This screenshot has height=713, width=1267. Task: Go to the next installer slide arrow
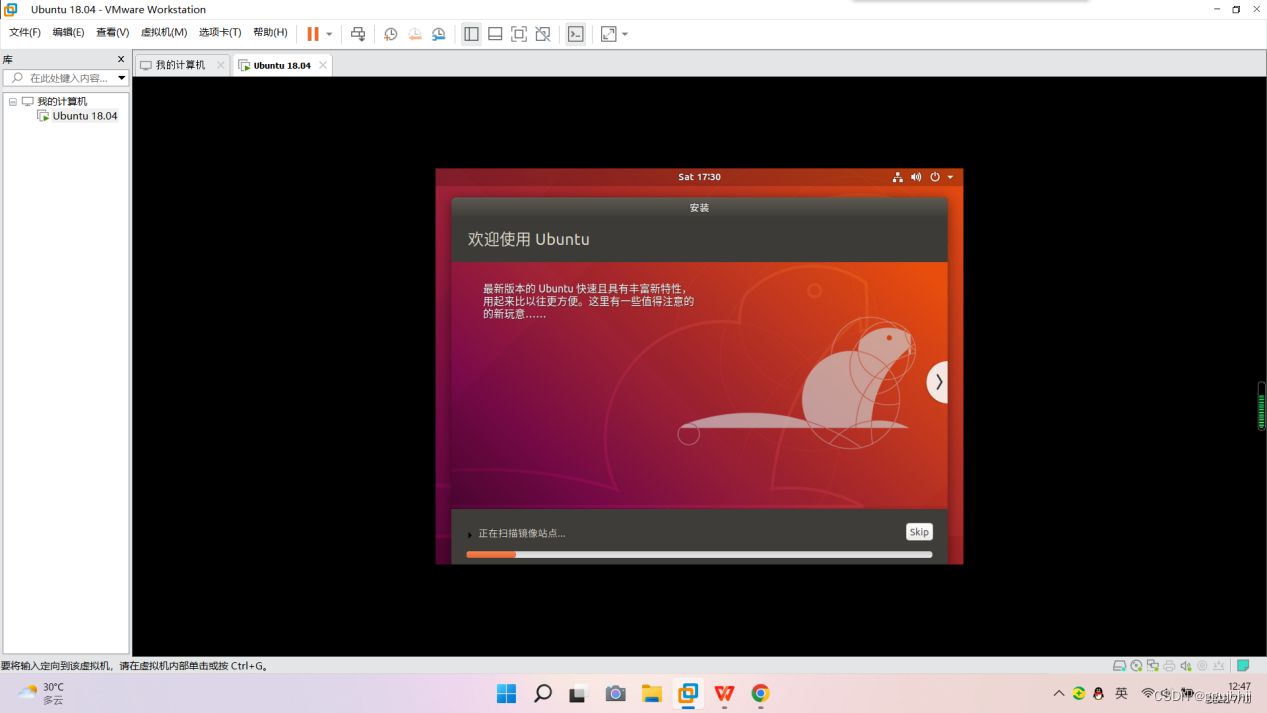click(938, 382)
